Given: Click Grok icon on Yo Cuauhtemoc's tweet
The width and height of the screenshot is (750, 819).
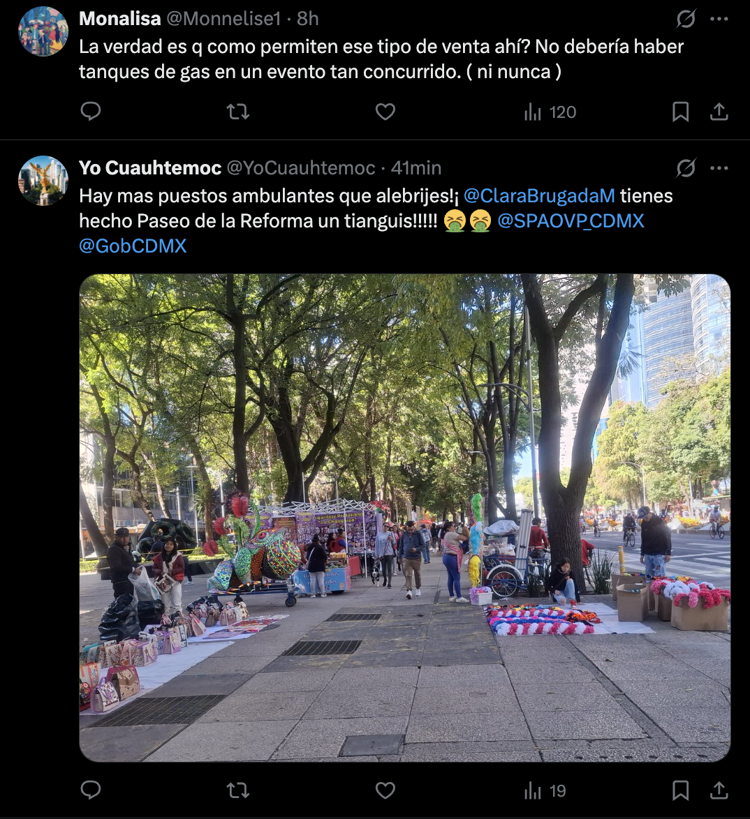Looking at the screenshot, I should [x=685, y=168].
